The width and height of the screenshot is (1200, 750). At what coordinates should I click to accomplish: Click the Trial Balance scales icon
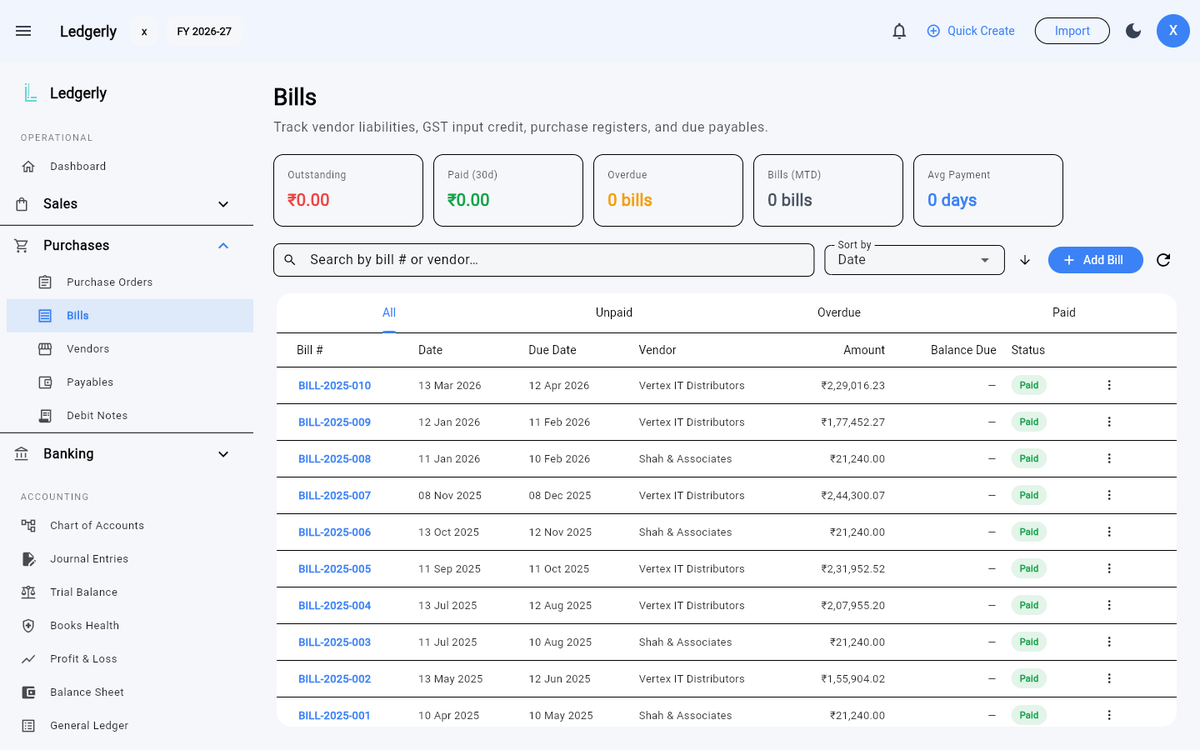coord(28,592)
